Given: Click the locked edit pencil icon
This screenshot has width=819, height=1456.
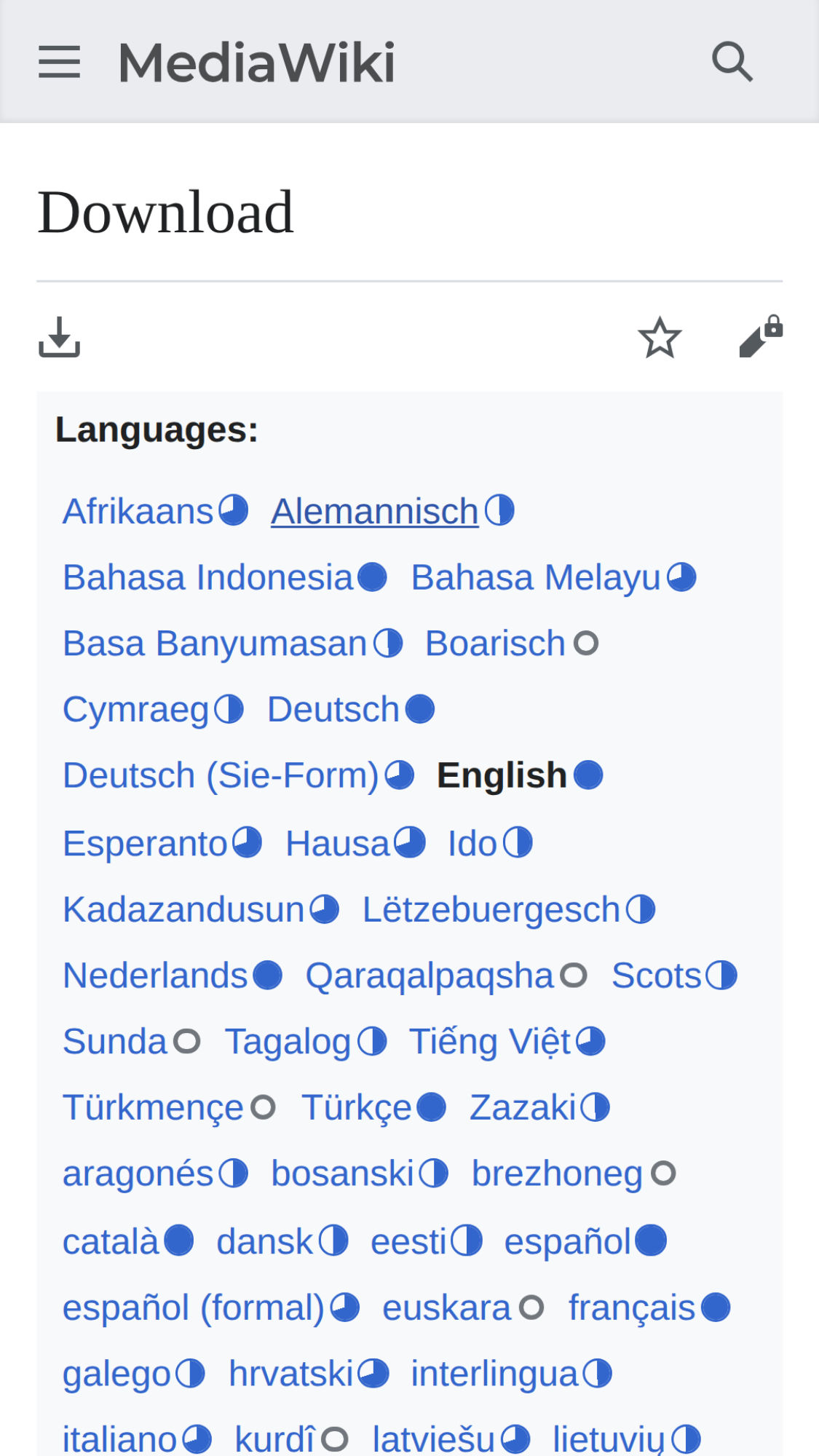Looking at the screenshot, I should pyautogui.click(x=761, y=337).
